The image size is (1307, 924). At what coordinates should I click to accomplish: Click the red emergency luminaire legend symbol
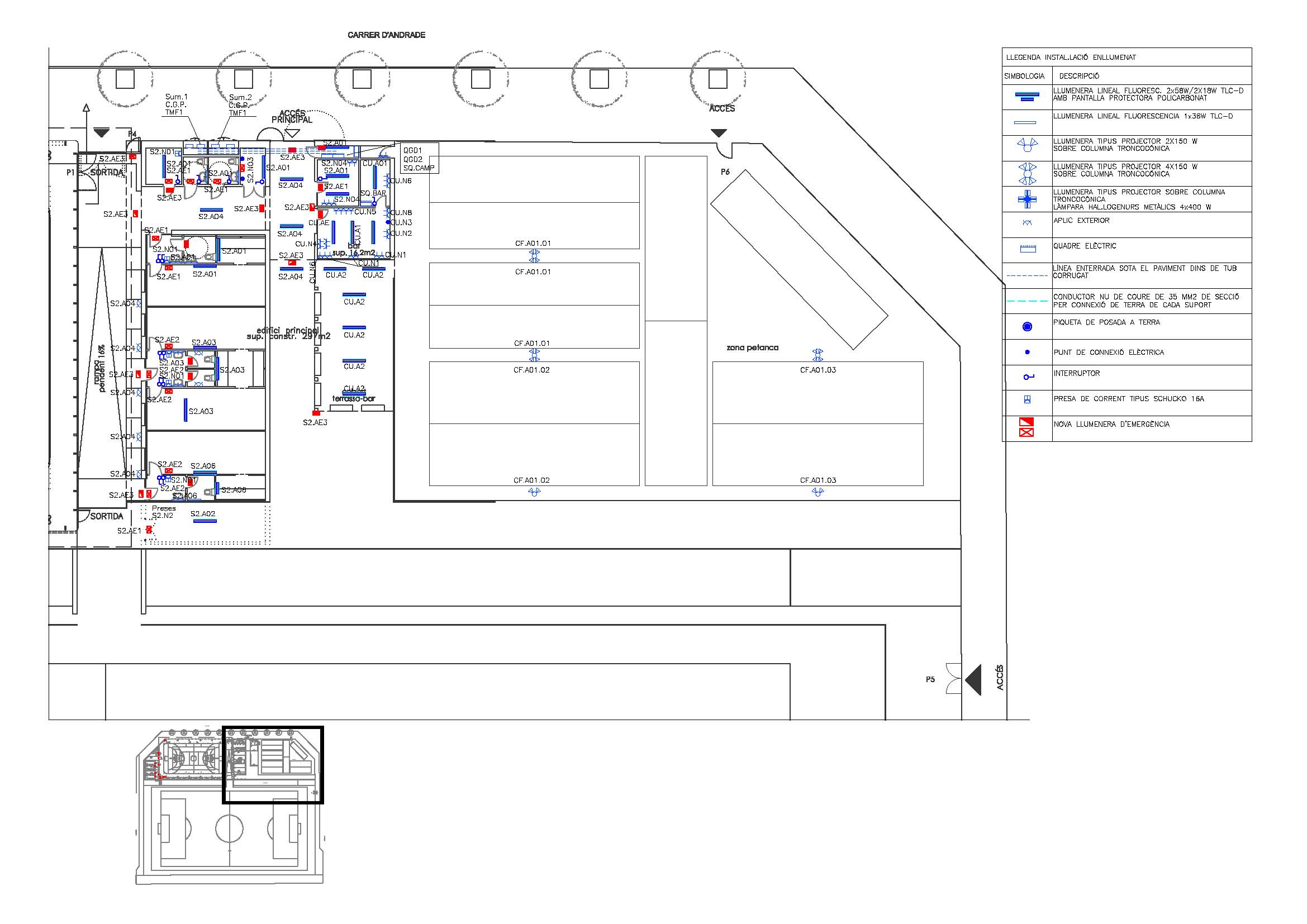tap(1026, 427)
